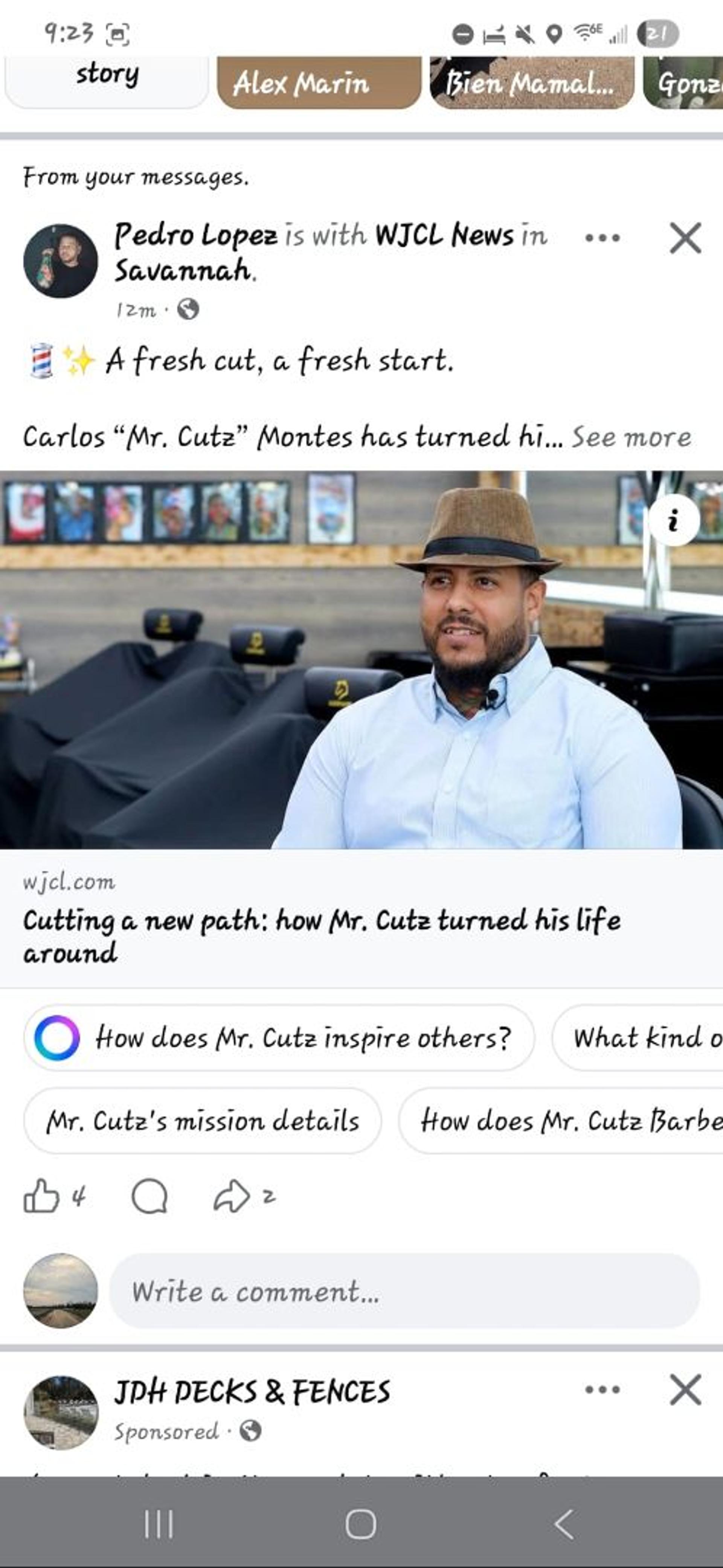The width and height of the screenshot is (723, 1568).
Task: Open three-dot menu on Pedro Lopez post
Action: point(602,237)
